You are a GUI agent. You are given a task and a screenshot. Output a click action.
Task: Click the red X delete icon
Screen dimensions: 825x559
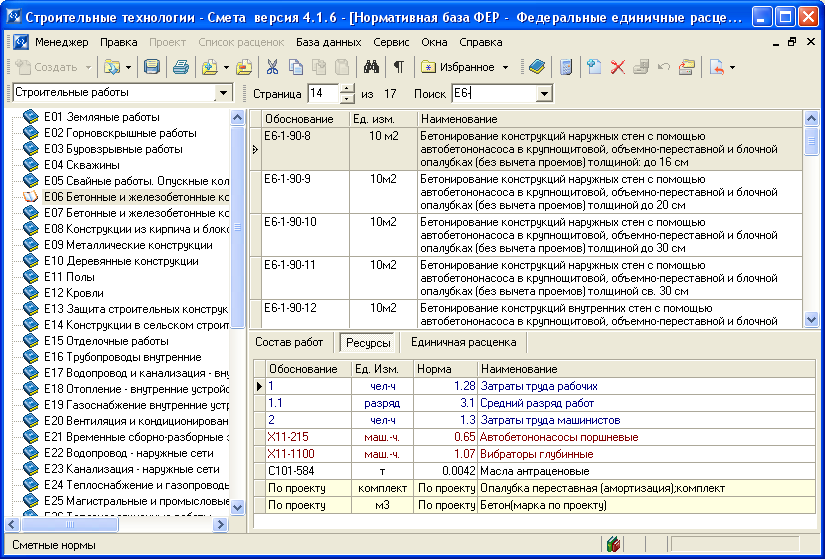click(618, 67)
